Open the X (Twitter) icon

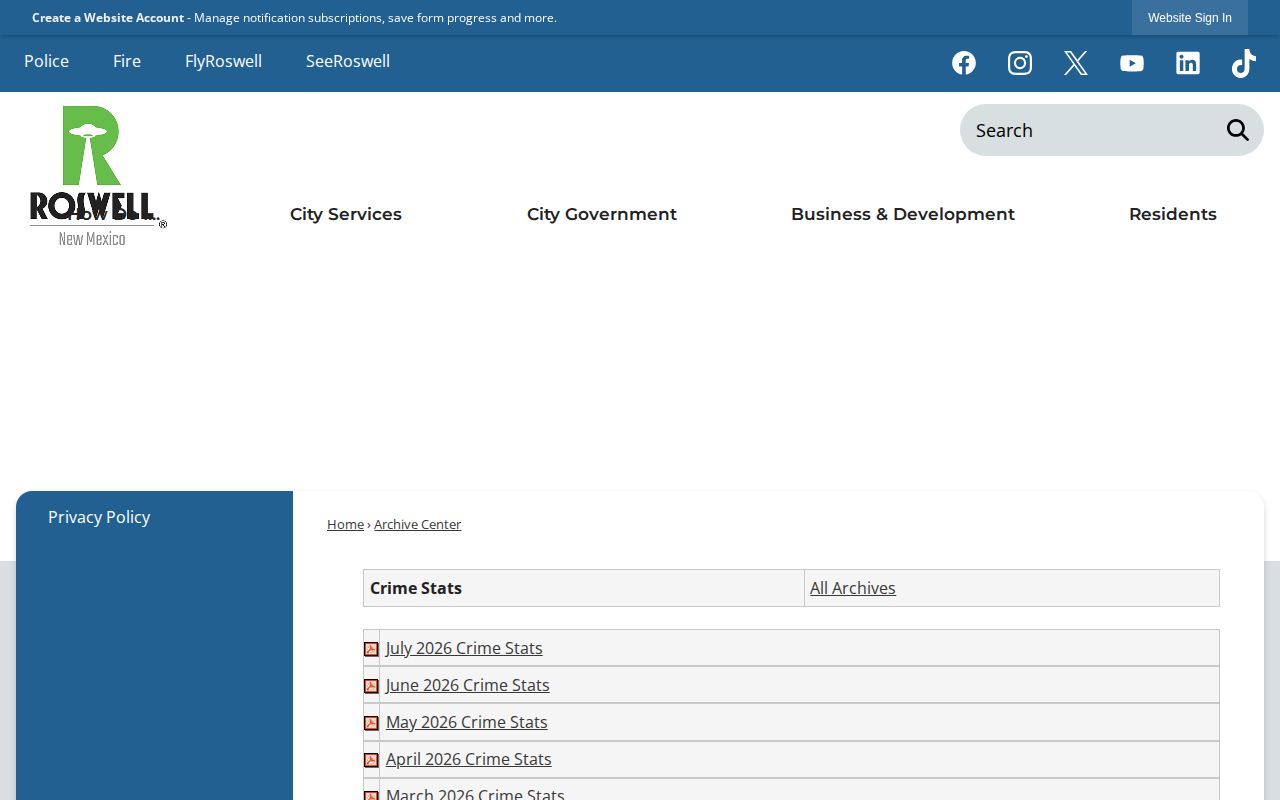pyautogui.click(x=1076, y=63)
